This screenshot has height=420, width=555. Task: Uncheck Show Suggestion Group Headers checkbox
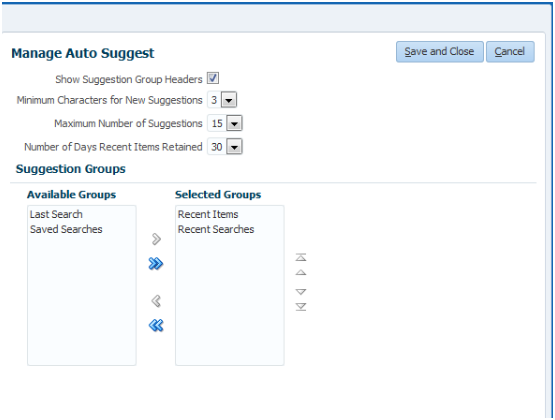213,78
